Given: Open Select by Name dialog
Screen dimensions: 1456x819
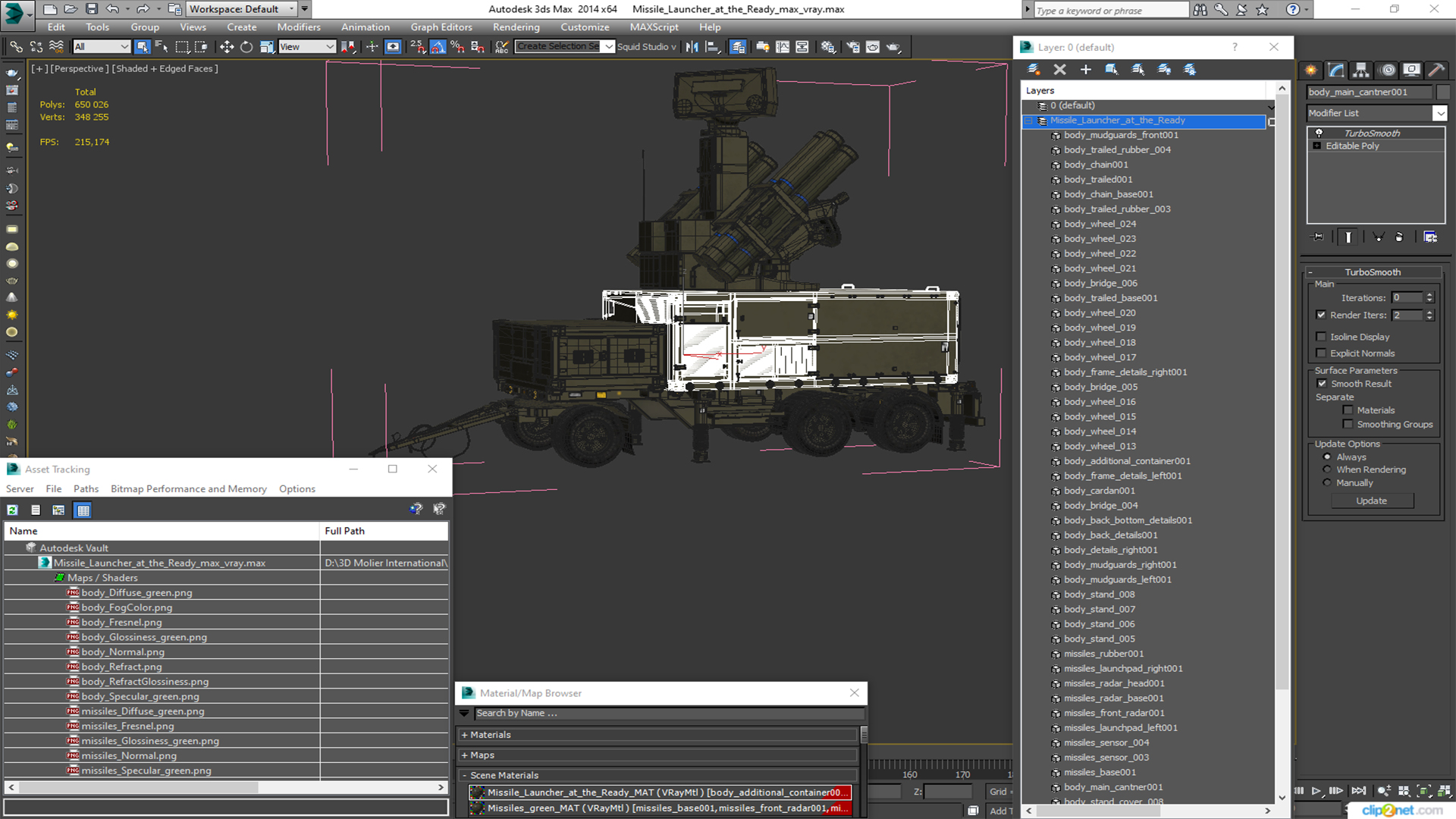Looking at the screenshot, I should click(x=162, y=47).
